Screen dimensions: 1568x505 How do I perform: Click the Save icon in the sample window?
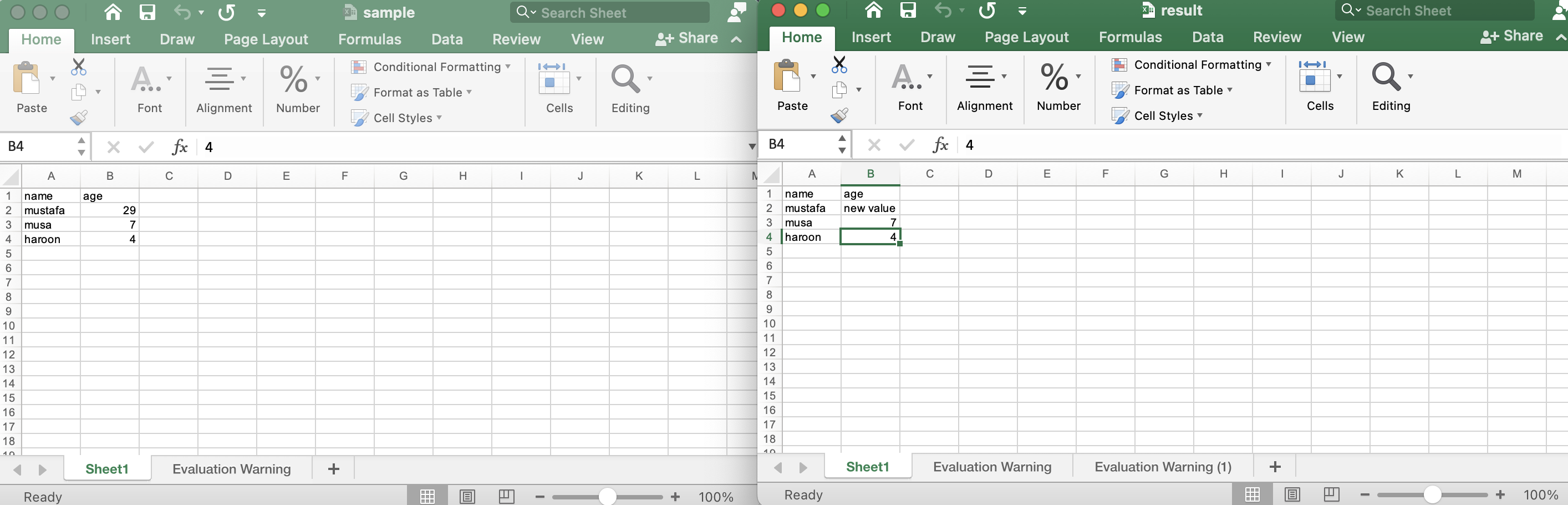click(147, 12)
